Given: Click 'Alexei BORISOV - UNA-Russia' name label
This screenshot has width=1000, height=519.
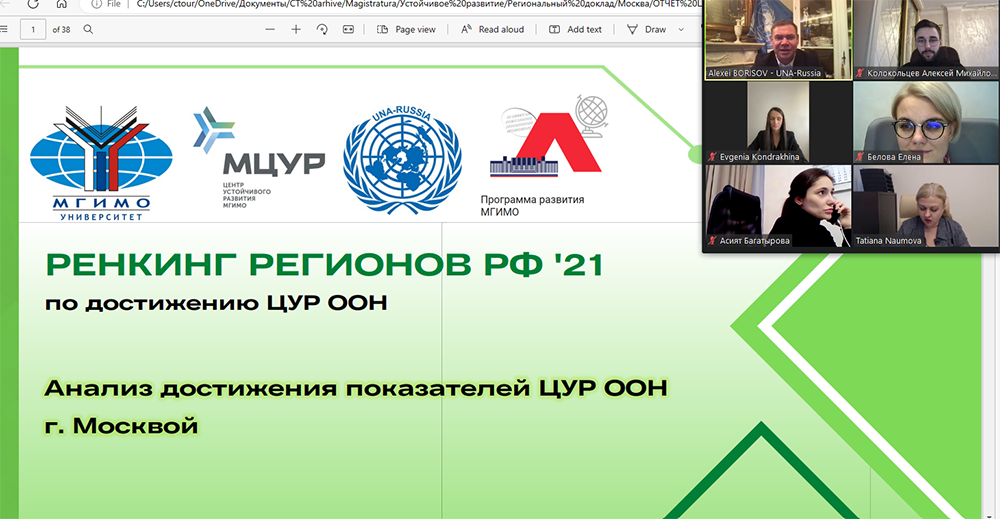Looking at the screenshot, I should click(765, 73).
